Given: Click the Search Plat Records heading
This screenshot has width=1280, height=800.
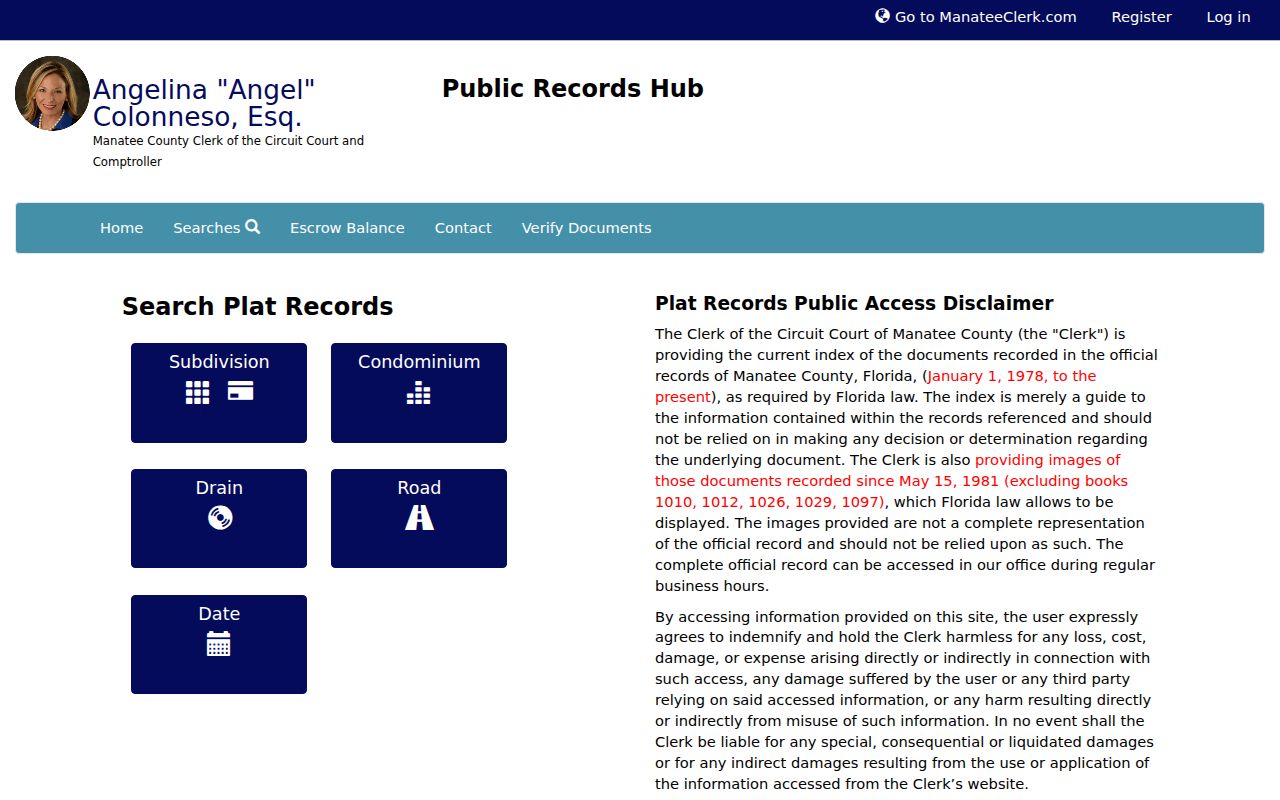Looking at the screenshot, I should coord(258,307).
